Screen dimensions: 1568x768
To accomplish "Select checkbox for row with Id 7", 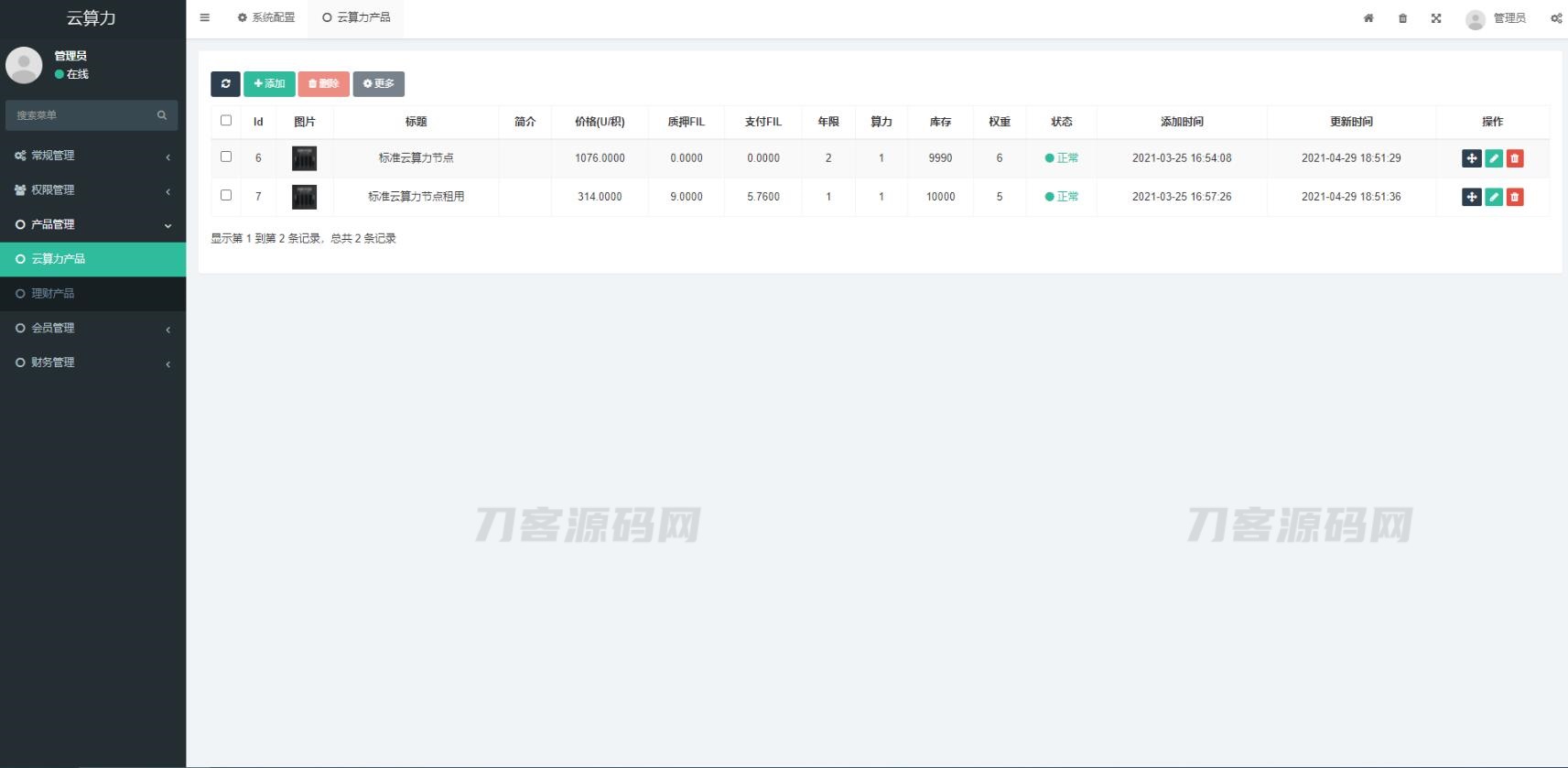I will (226, 195).
